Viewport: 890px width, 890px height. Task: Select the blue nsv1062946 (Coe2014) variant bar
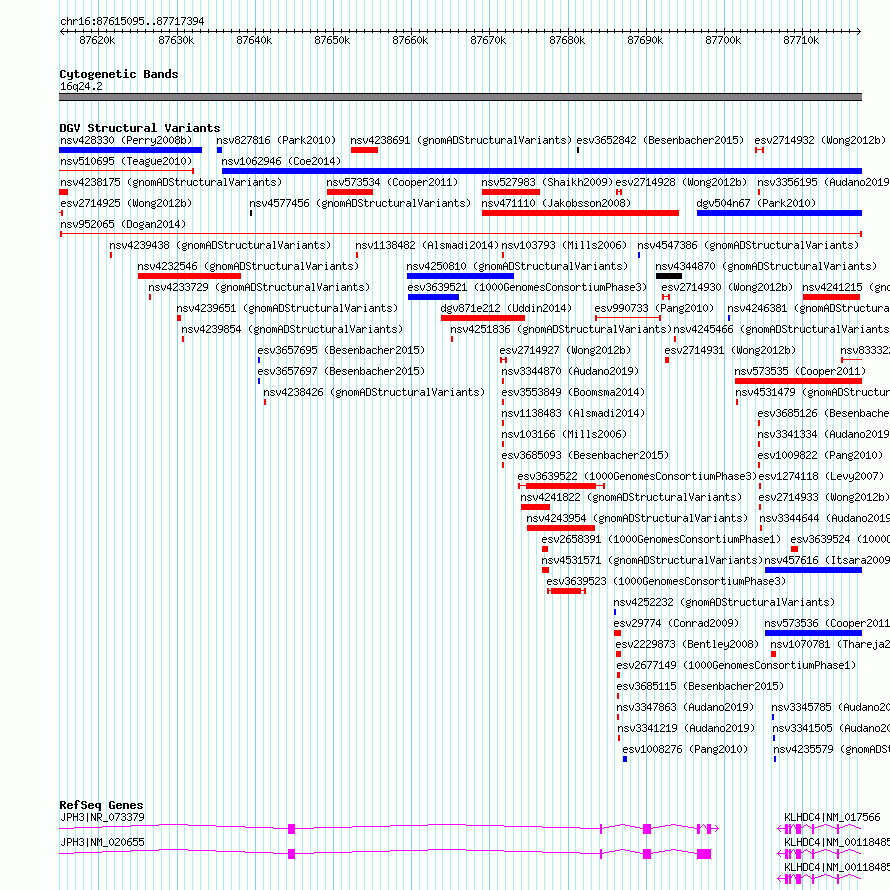pyautogui.click(x=541, y=171)
